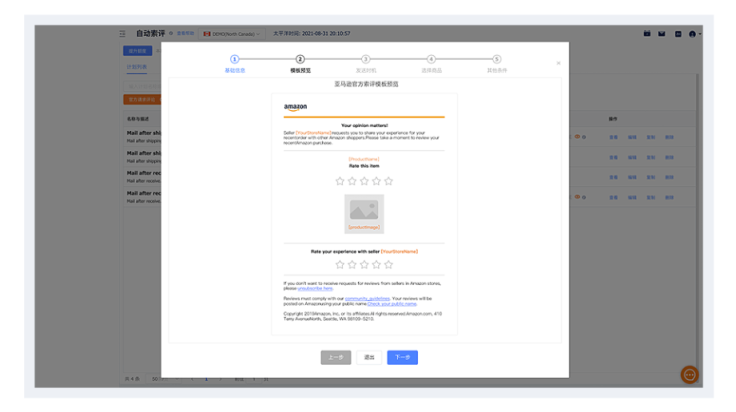Click the Amazon logo in the template
Screen dimensions: 736x412
click(295, 107)
